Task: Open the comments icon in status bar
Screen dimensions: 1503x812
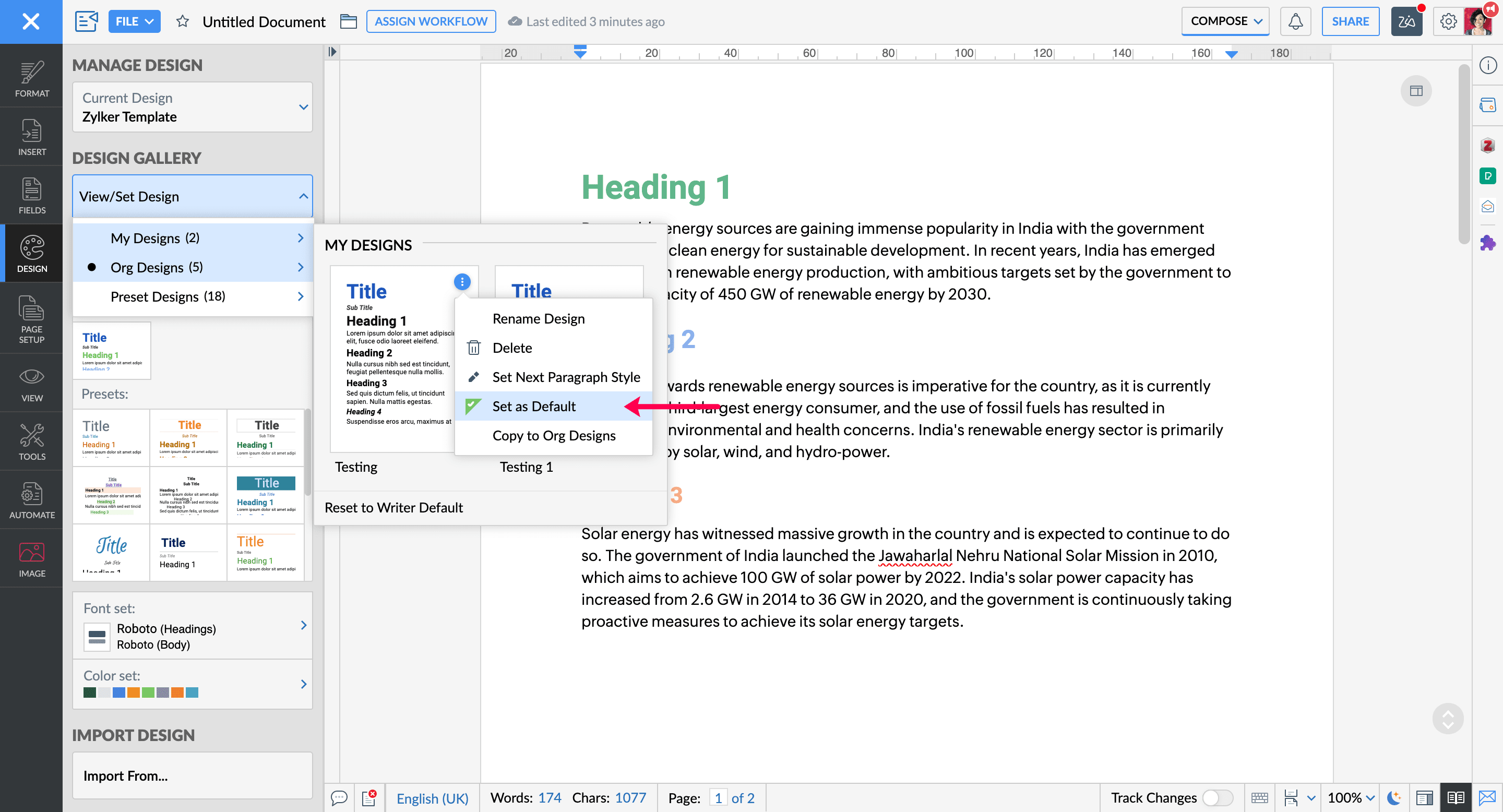Action: 339,797
